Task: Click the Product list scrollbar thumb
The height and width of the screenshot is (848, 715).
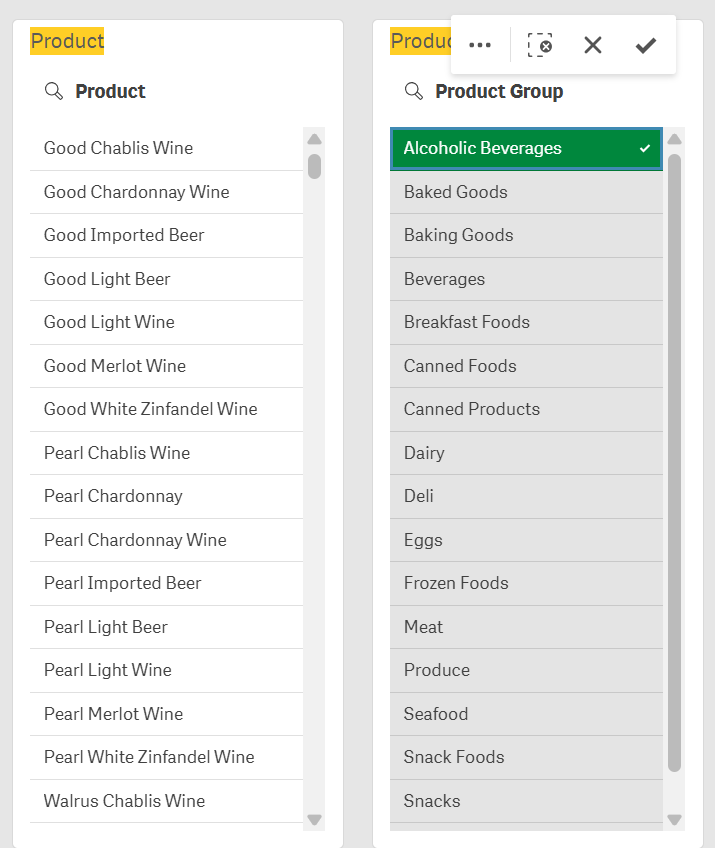Action: (x=314, y=166)
